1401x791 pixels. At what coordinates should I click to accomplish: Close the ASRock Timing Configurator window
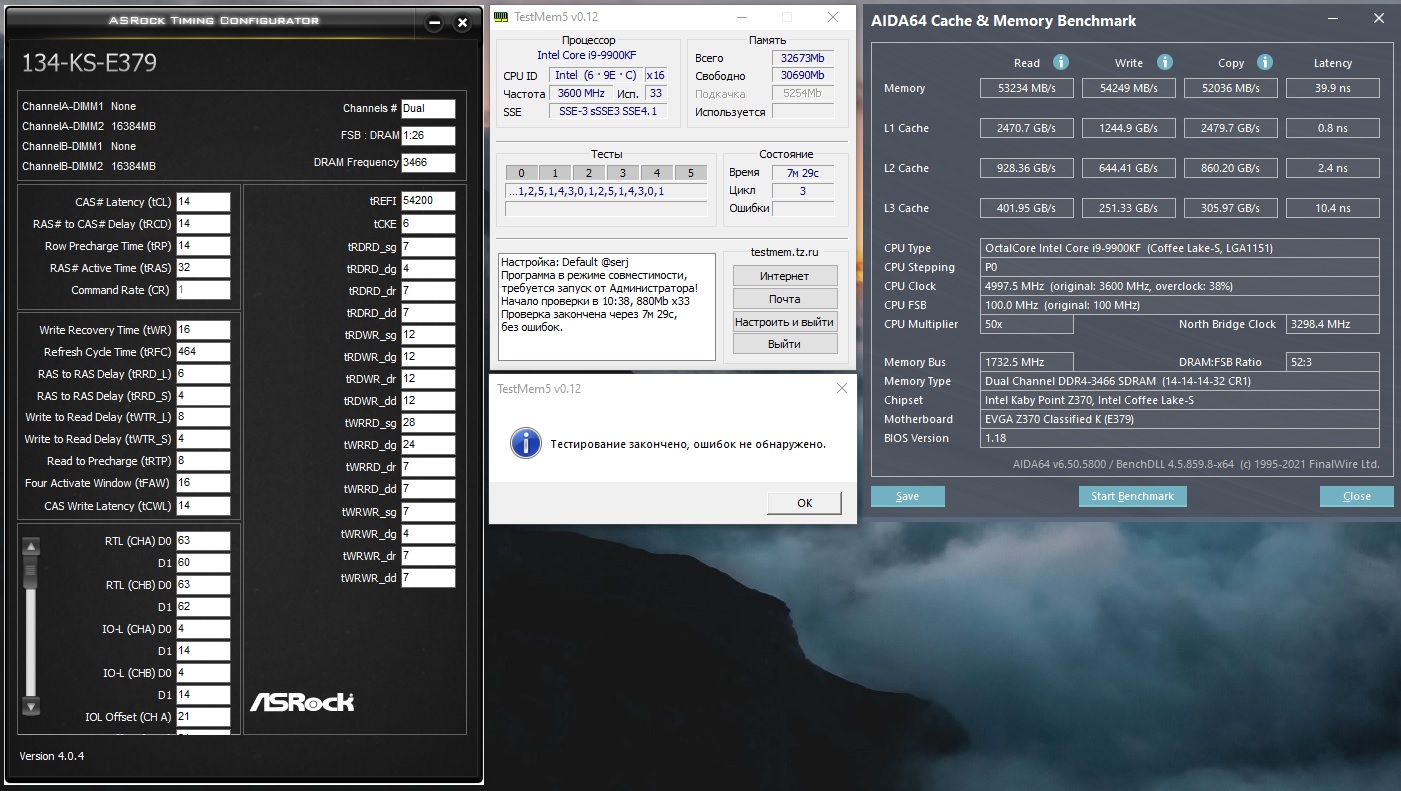[462, 23]
